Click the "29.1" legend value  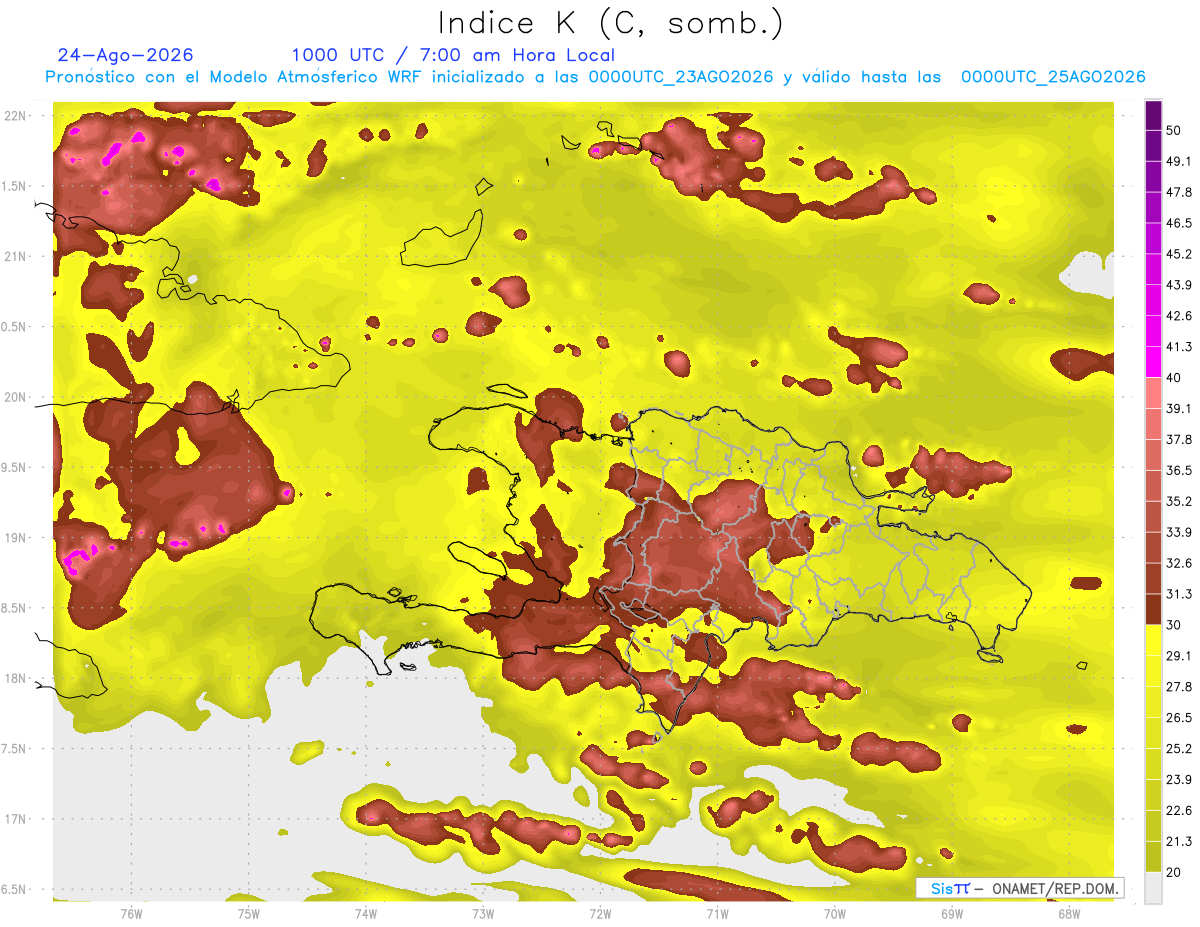1179,656
